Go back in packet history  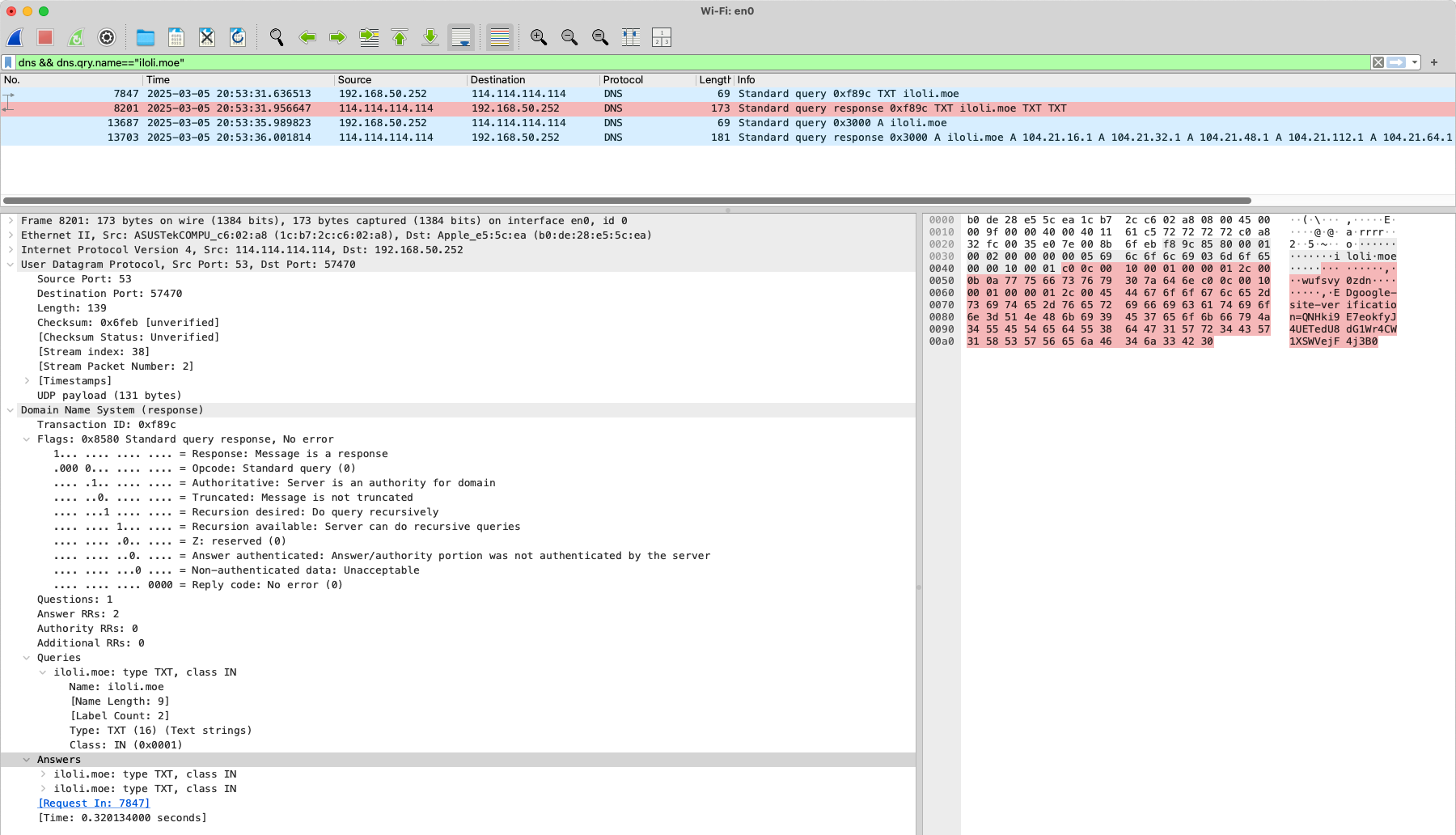point(307,37)
